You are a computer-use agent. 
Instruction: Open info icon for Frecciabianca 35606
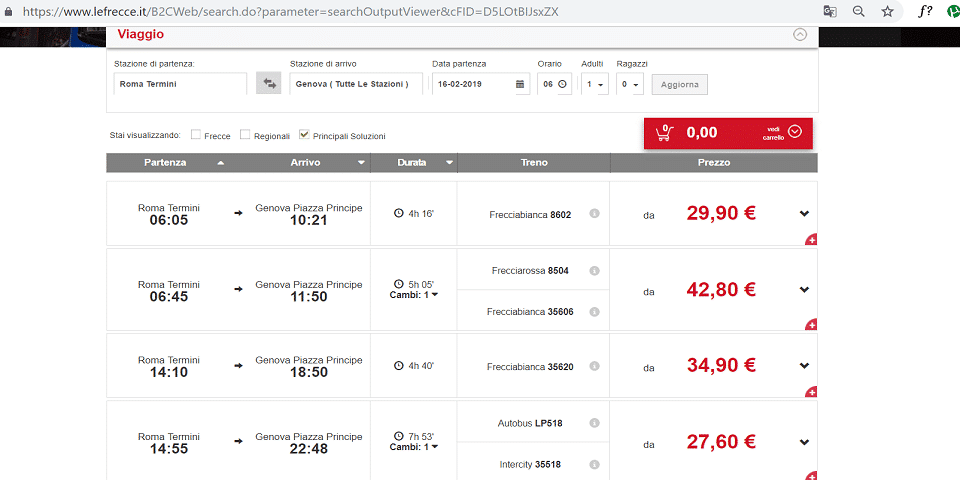[594, 312]
